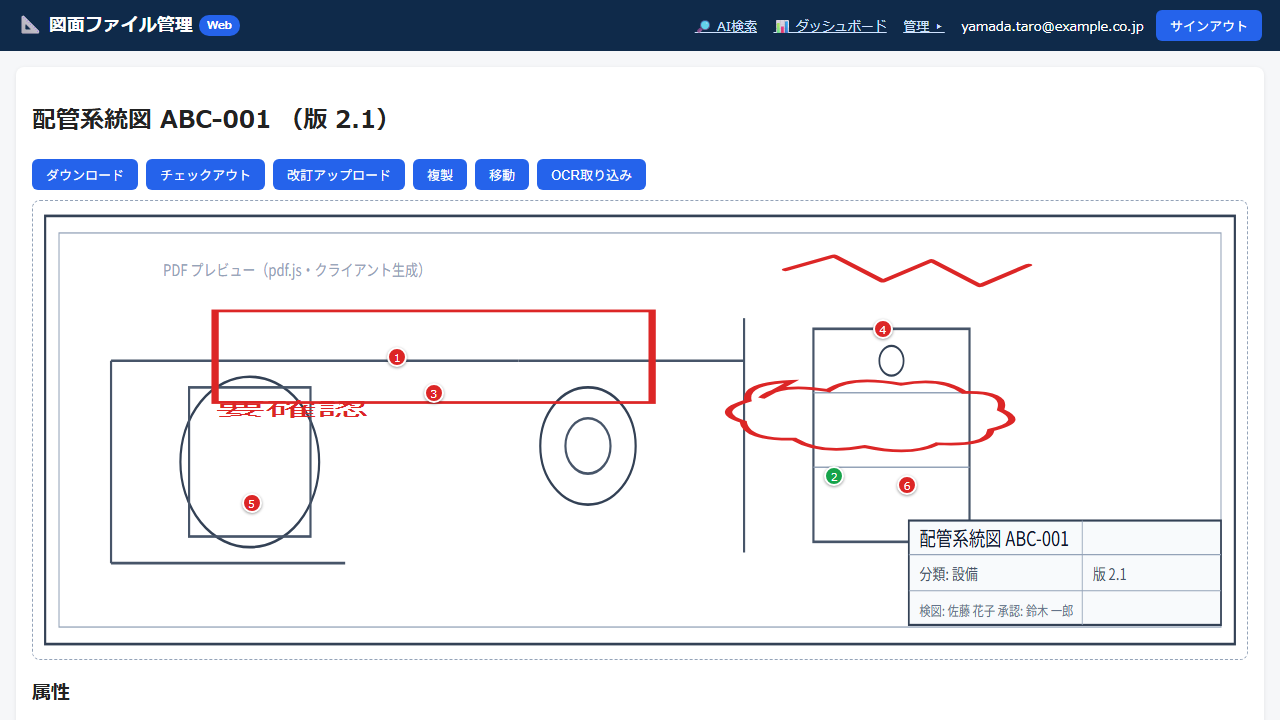1280x720 pixels.
Task: Click the 移動 button
Action: click(x=502, y=175)
